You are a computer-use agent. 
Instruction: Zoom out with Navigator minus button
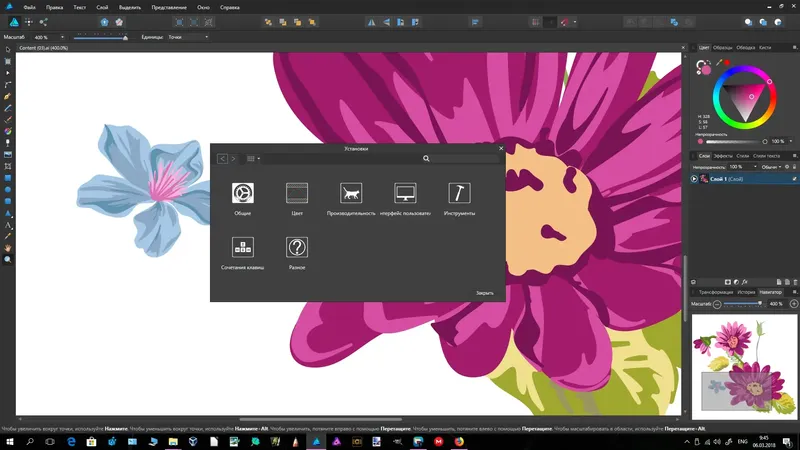click(x=717, y=304)
